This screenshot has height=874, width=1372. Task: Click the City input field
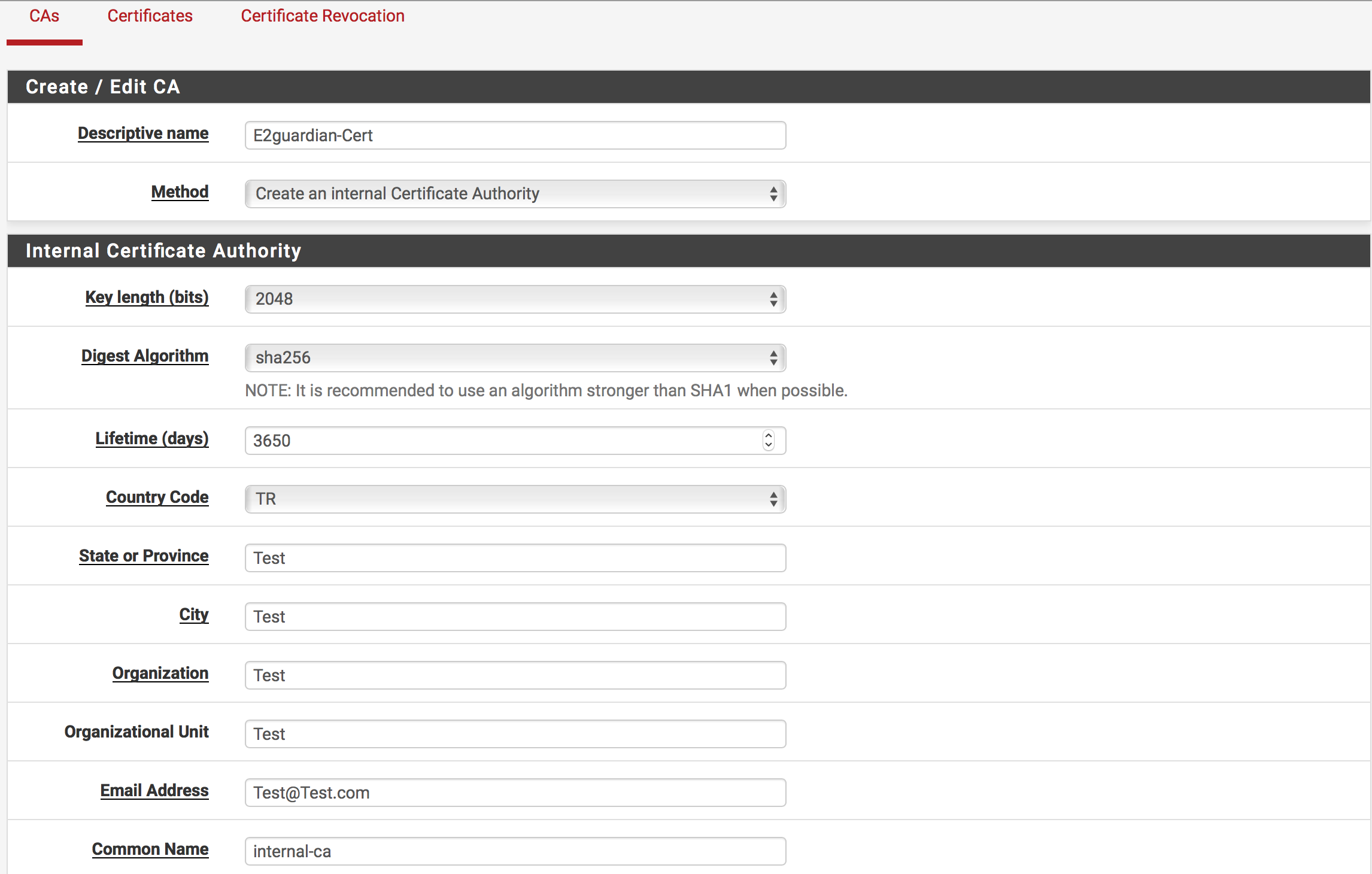515,617
